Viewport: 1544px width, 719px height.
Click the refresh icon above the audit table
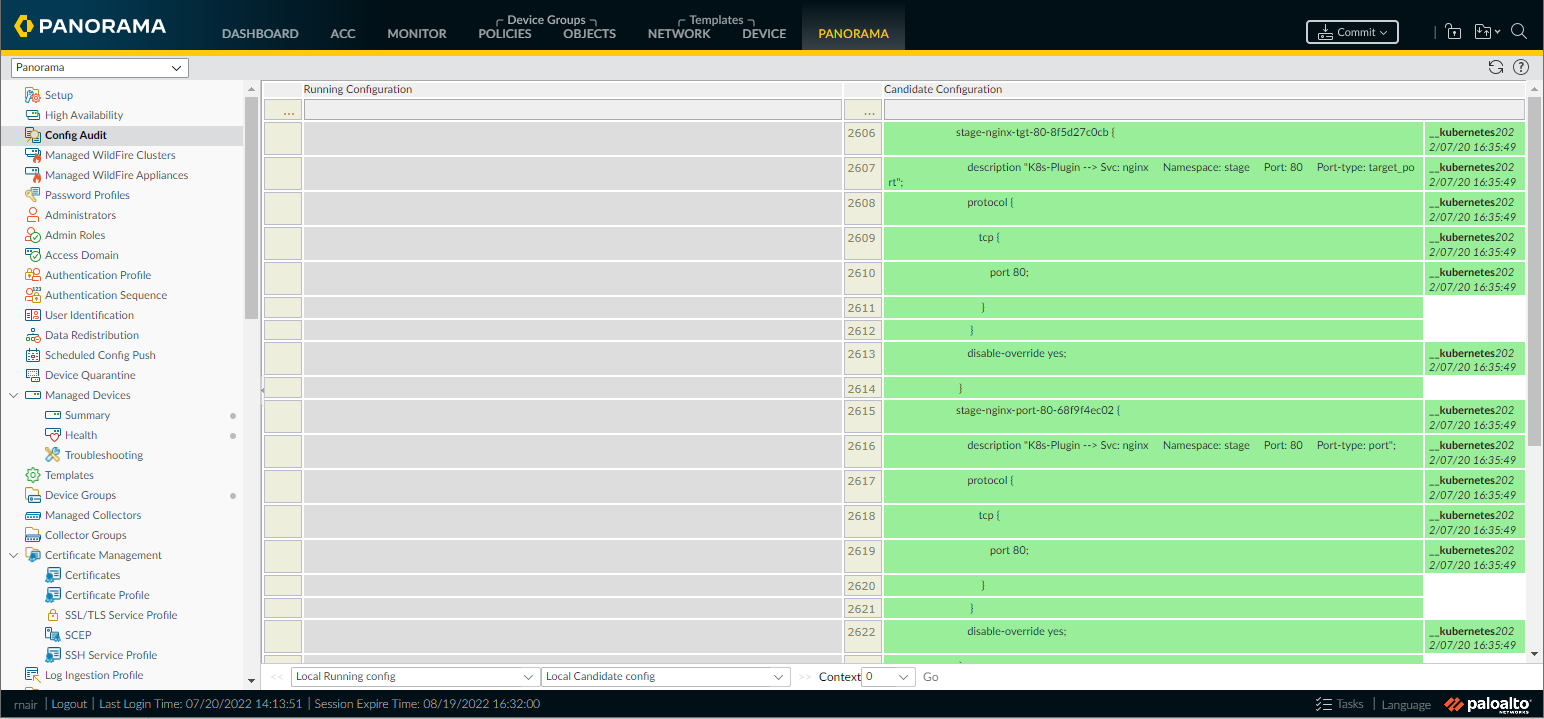pyautogui.click(x=1496, y=67)
